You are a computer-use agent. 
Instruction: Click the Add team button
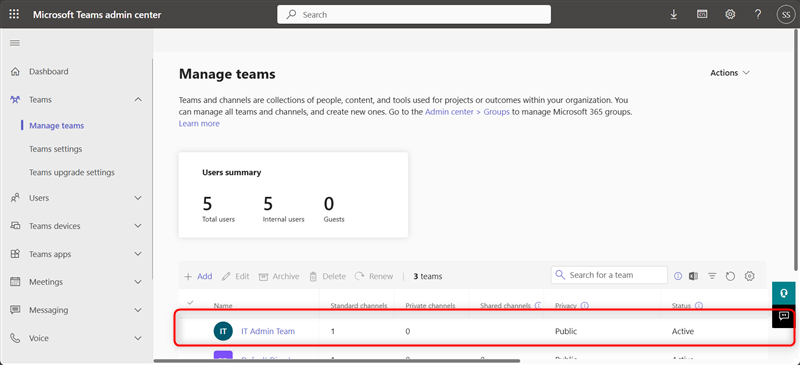point(198,276)
